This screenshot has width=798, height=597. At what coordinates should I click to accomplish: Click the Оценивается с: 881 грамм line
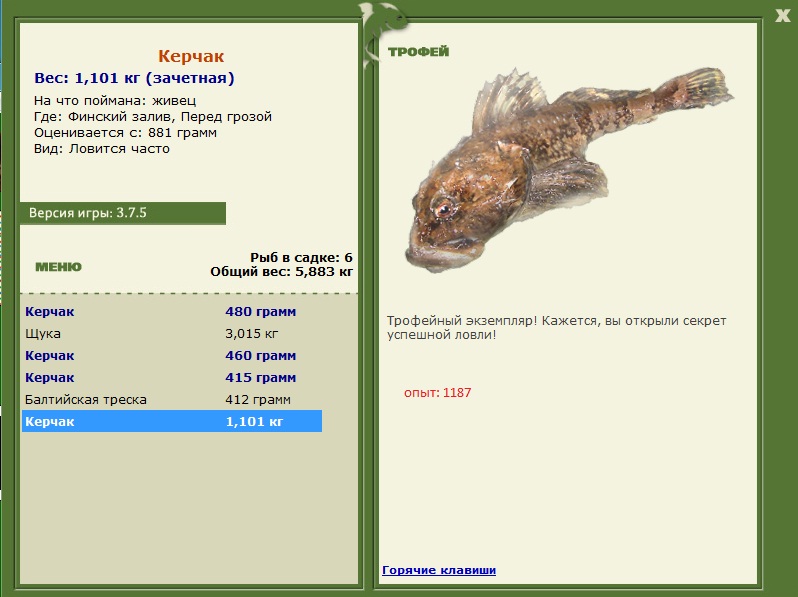(x=125, y=133)
